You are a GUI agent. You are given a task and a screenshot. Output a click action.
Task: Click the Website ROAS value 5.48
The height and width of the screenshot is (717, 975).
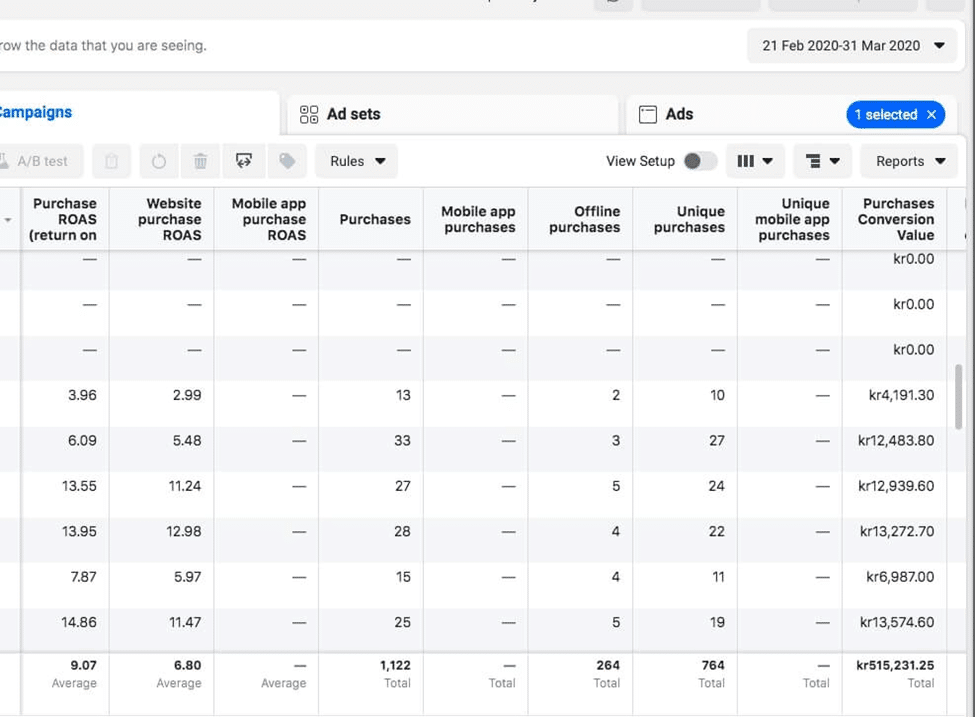point(187,441)
